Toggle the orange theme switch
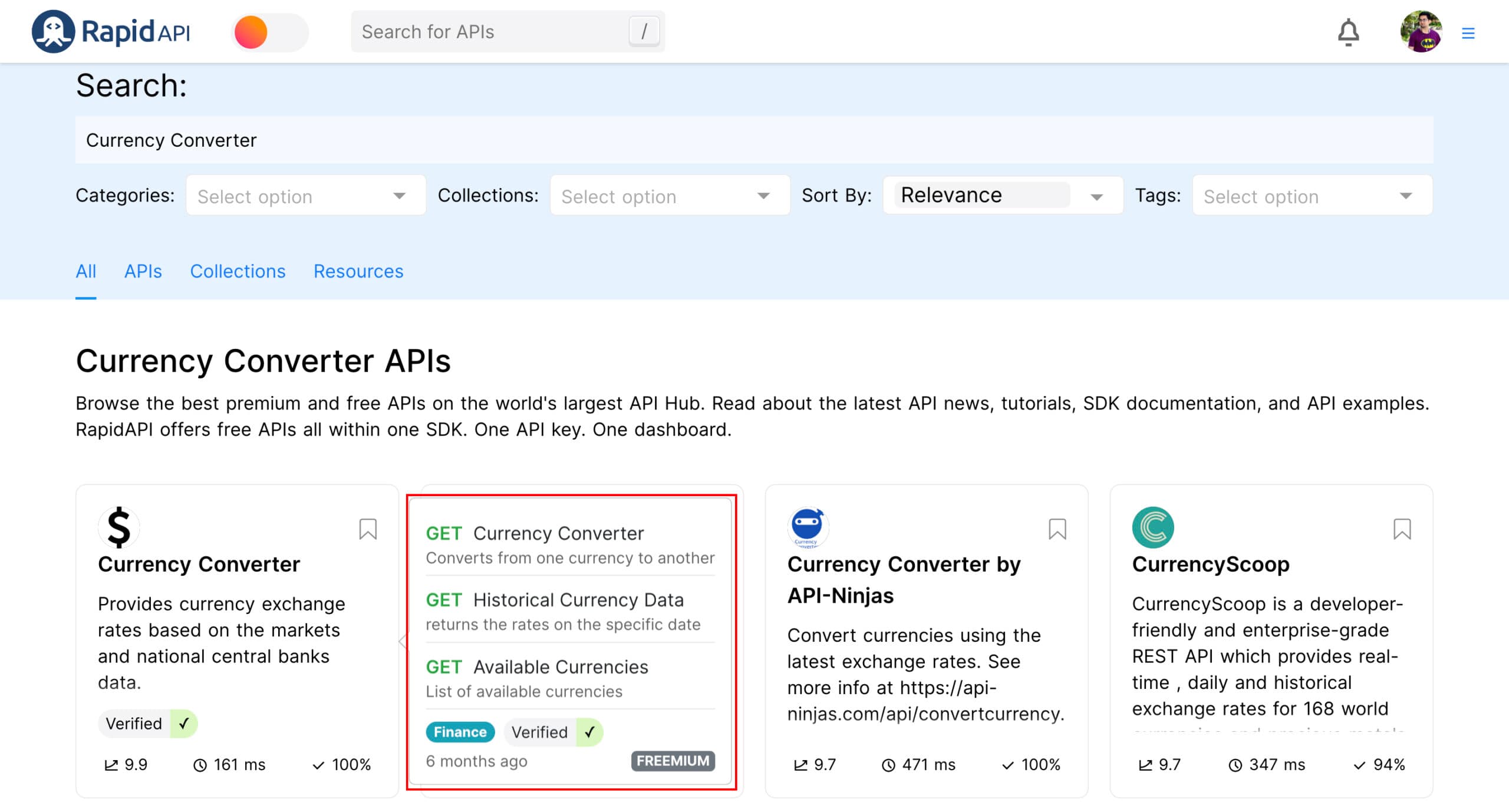The image size is (1509, 812). [270, 32]
